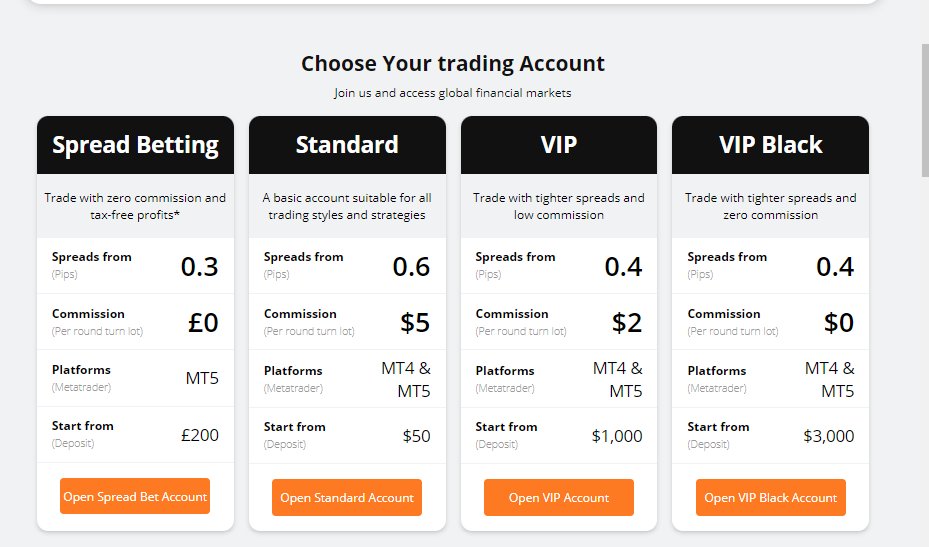Click the Open Standard Account button
This screenshot has height=547, width=929.
pyautogui.click(x=347, y=498)
